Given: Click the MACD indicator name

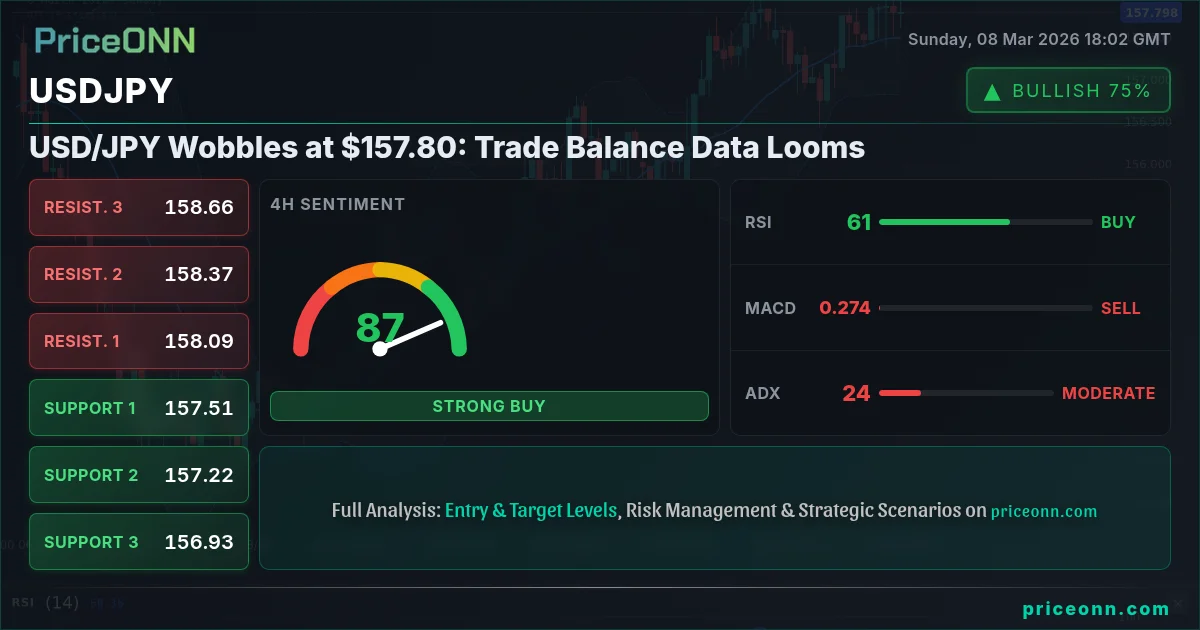Looking at the screenshot, I should pos(770,308).
